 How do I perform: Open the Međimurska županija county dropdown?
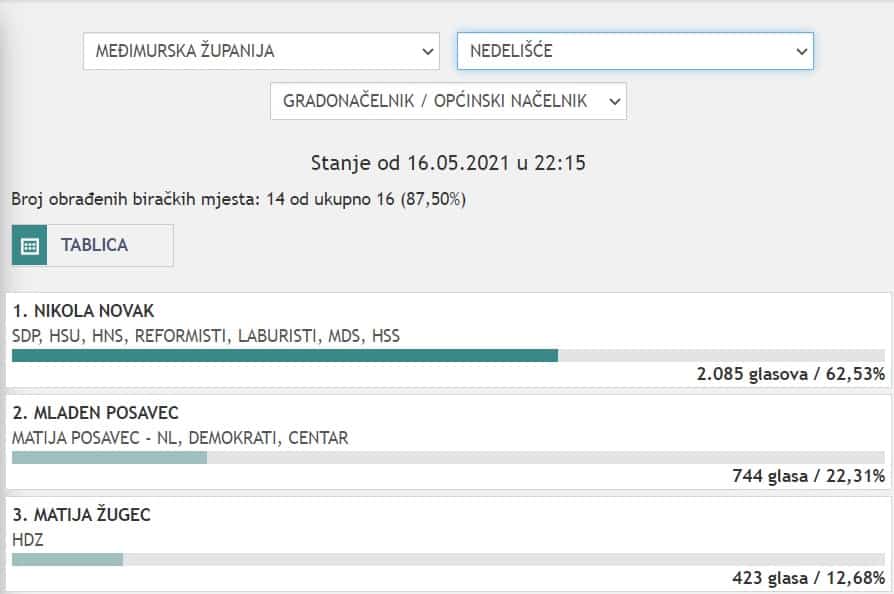pyautogui.click(x=261, y=50)
